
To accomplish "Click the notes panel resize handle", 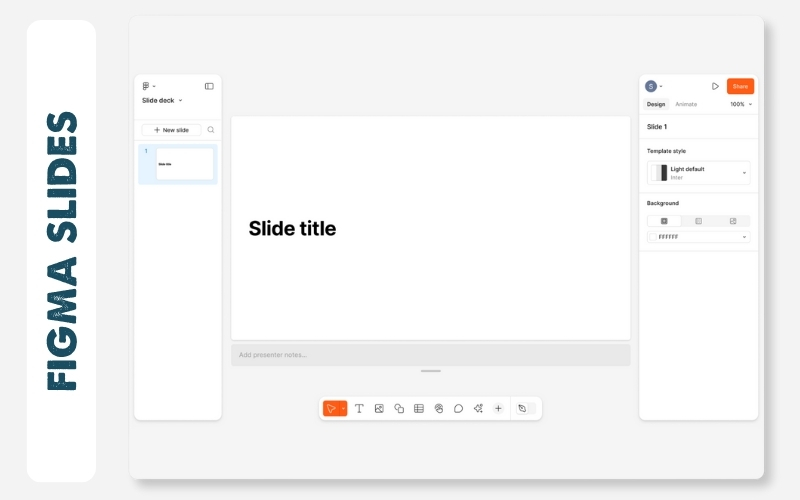I will pos(431,371).
